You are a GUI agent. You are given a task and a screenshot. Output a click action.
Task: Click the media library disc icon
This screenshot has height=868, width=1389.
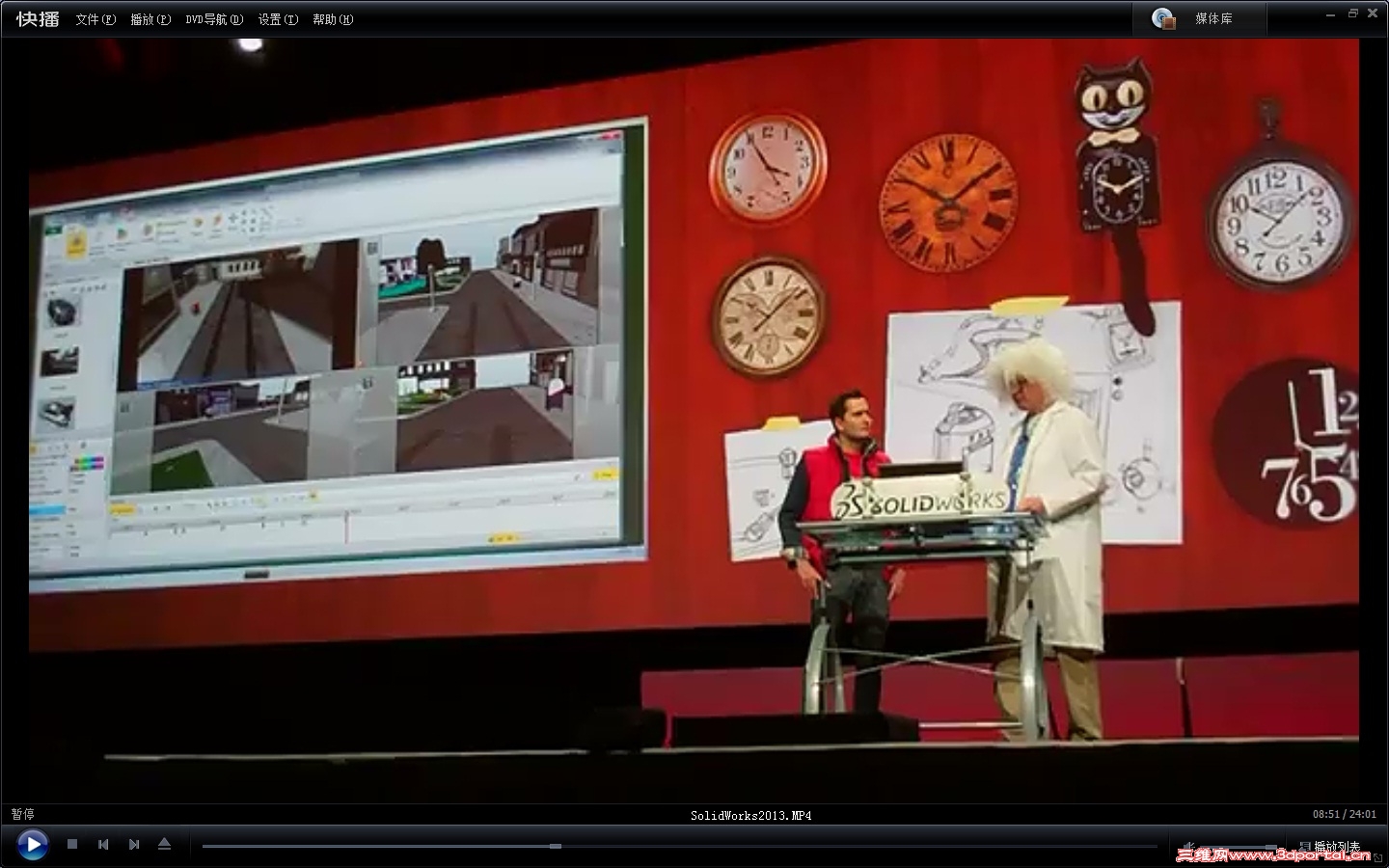(x=1163, y=17)
